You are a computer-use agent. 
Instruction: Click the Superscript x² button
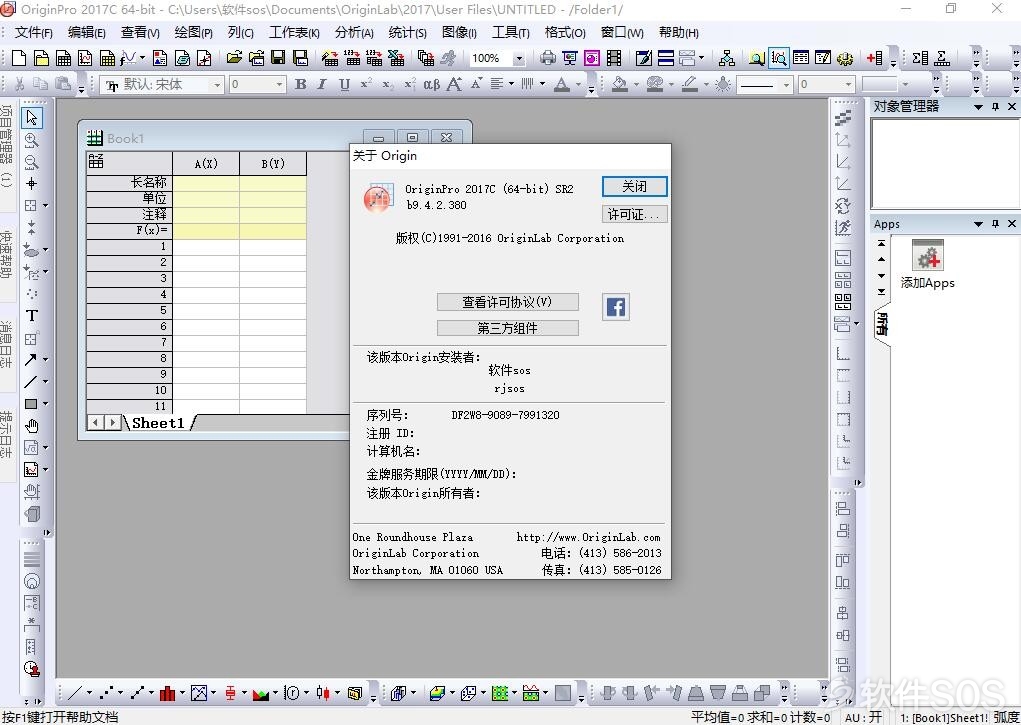[366, 84]
